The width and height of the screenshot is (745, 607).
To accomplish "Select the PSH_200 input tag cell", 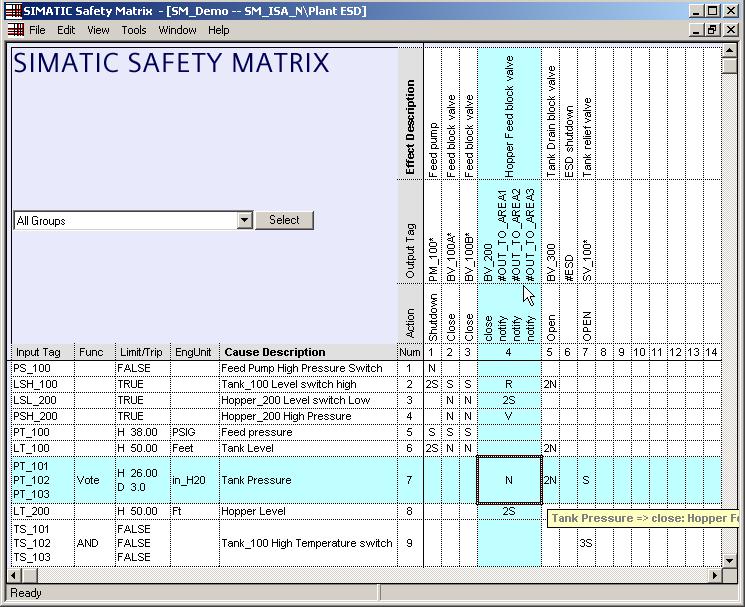I will pos(42,417).
